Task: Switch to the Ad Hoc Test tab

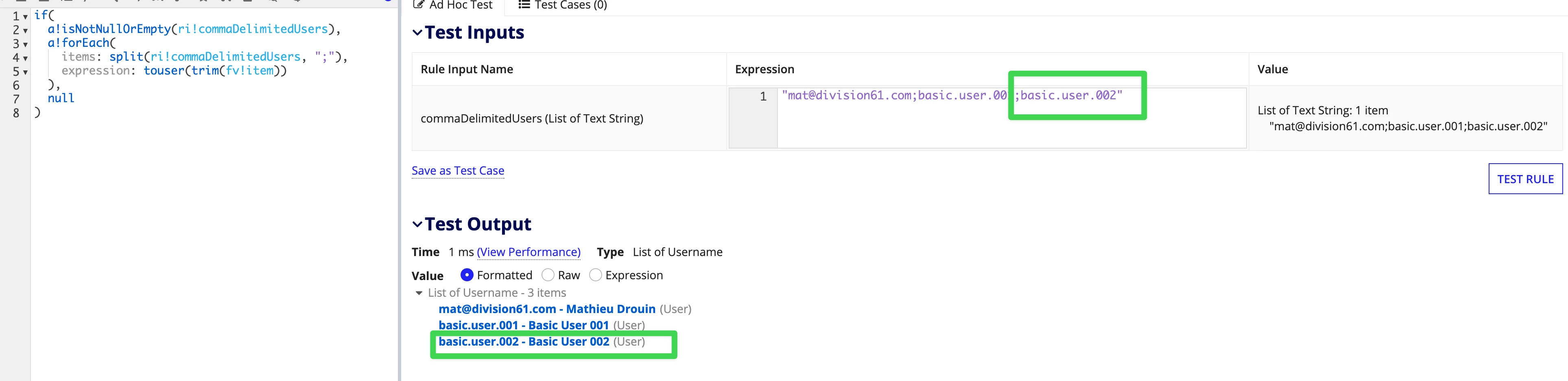Action: [x=453, y=5]
